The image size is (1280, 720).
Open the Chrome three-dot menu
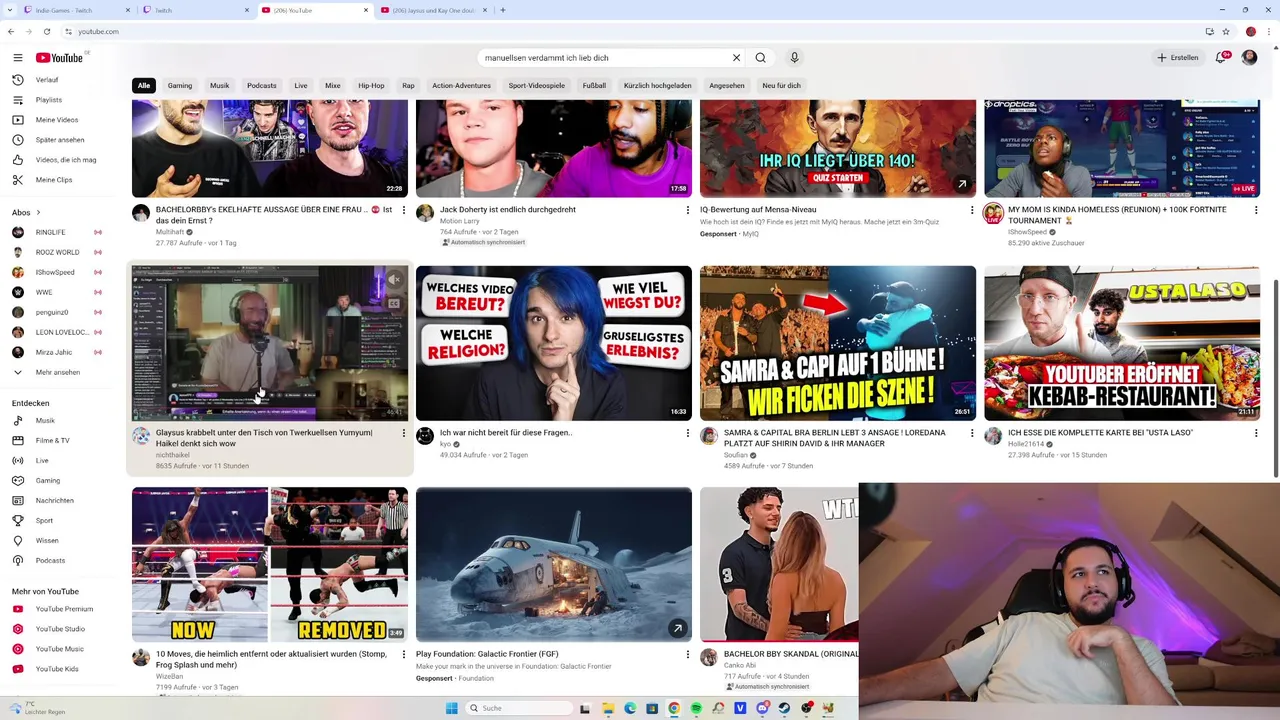[x=1269, y=31]
